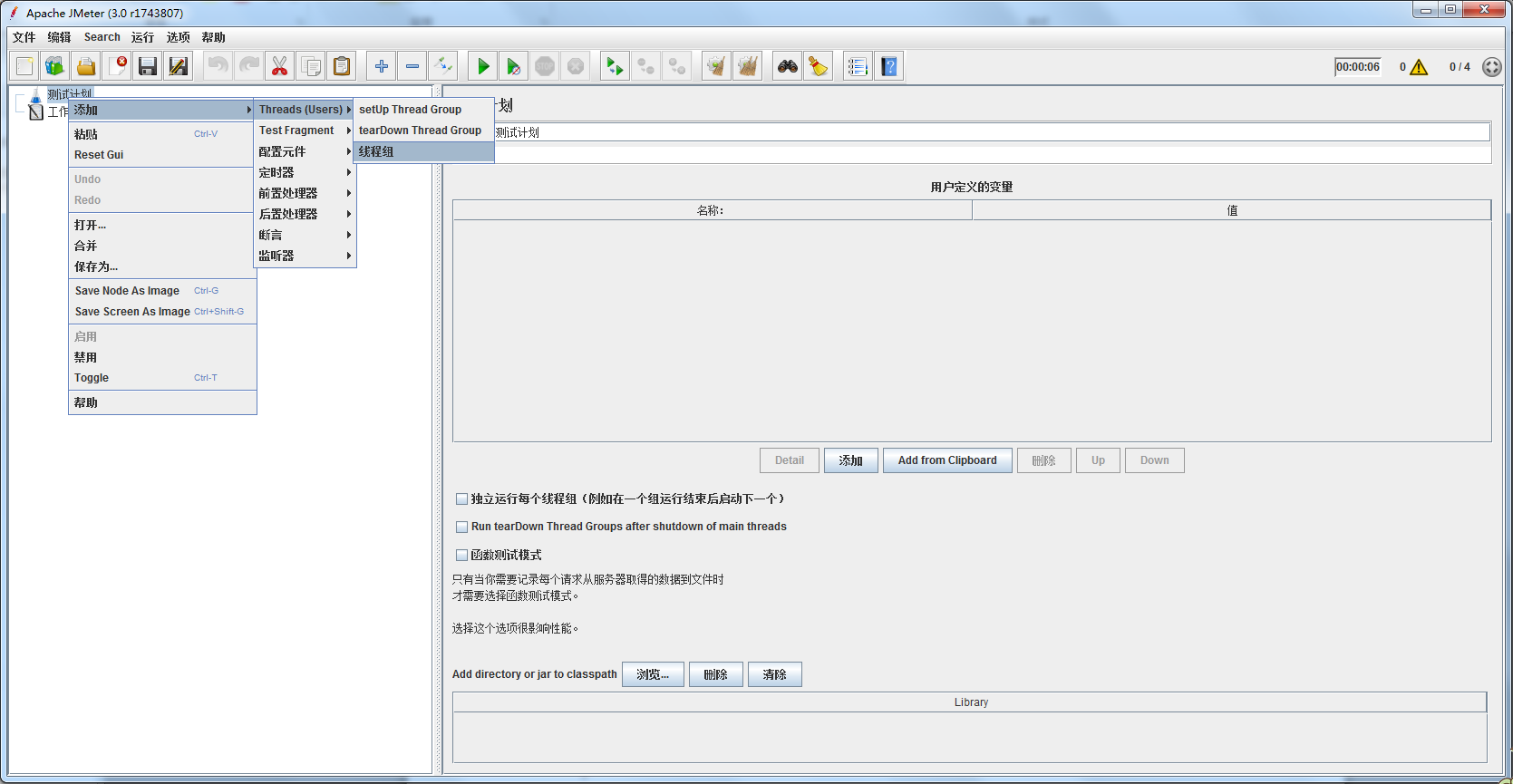Expand 添加 submenu in context menu

point(162,110)
